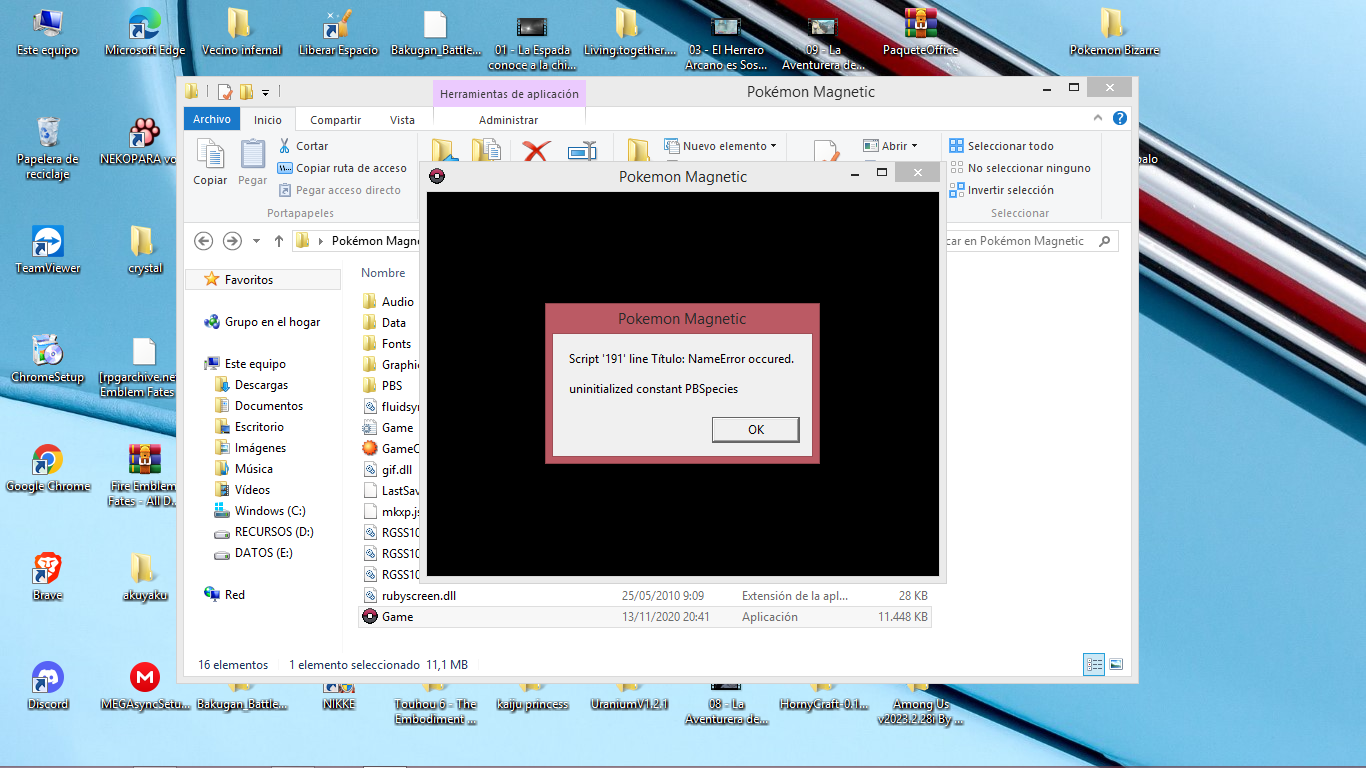Click the Cortar scissors icon
Screen dimensions: 1366x768
click(285, 146)
